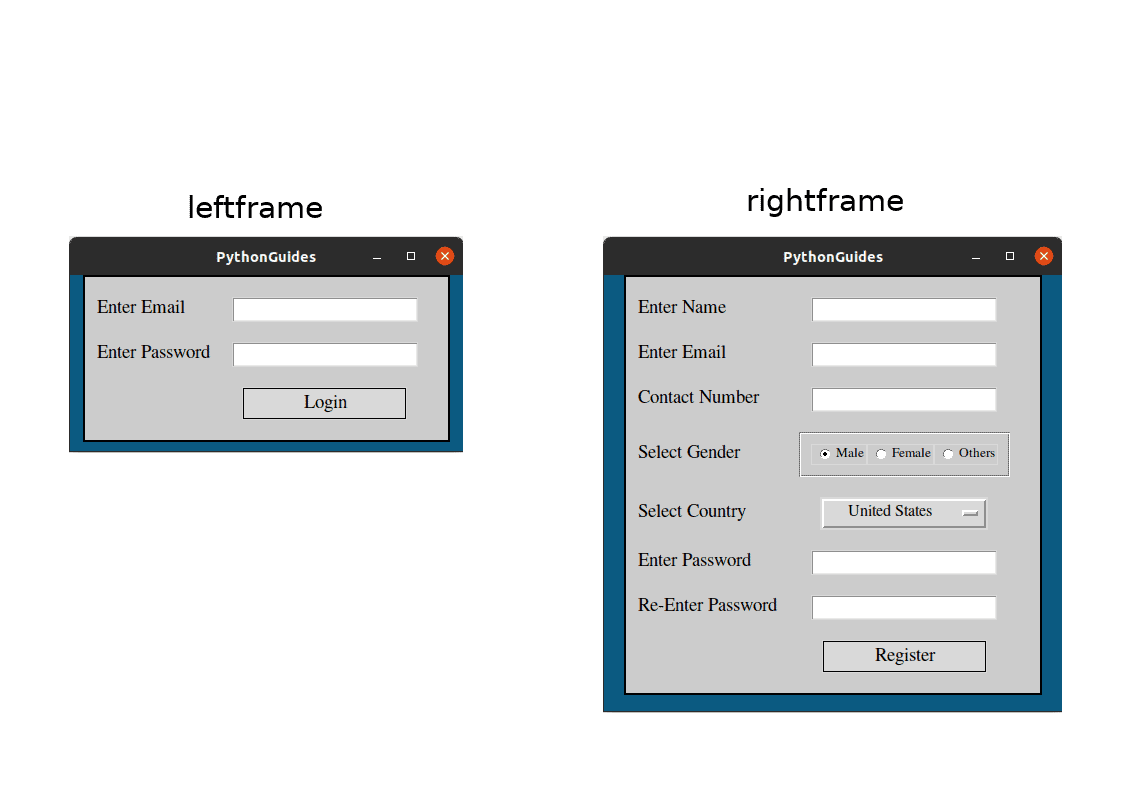Select the Female gender radio button
This screenshot has width=1123, height=794.
pyautogui.click(x=880, y=453)
